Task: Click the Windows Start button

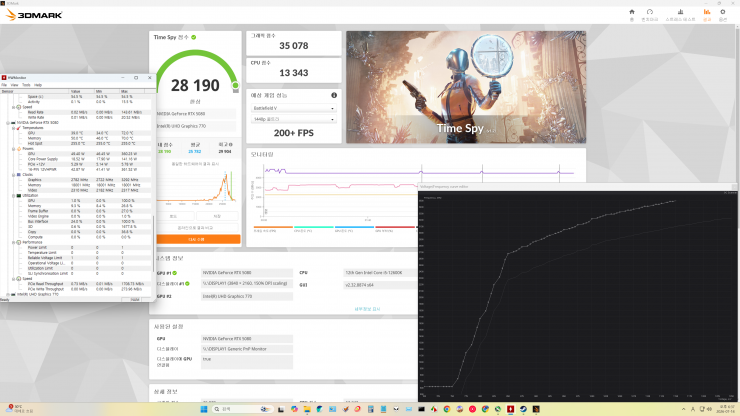Action: pos(204,409)
